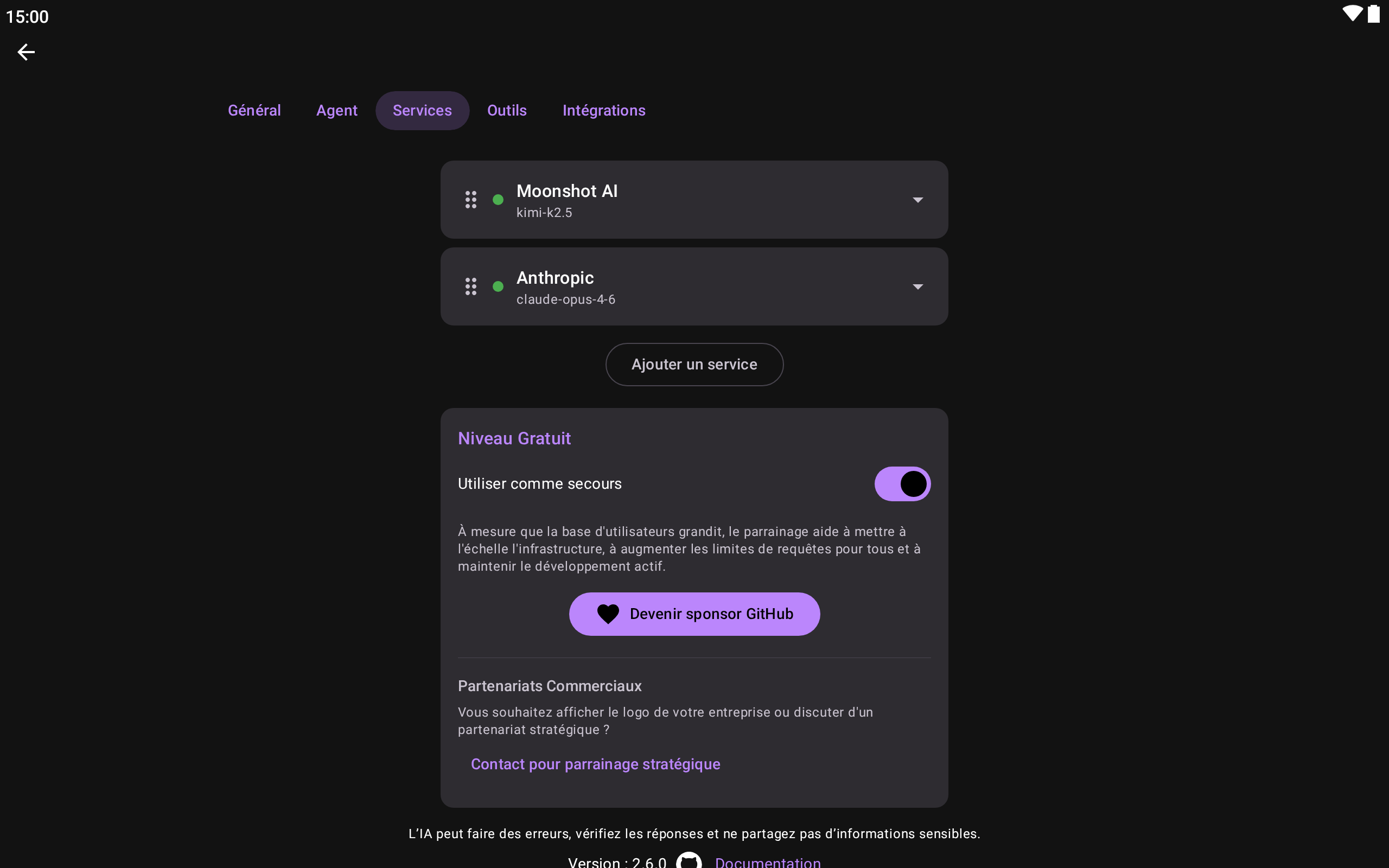
Task: Toggle Utiliser comme secours switch
Action: 902,484
